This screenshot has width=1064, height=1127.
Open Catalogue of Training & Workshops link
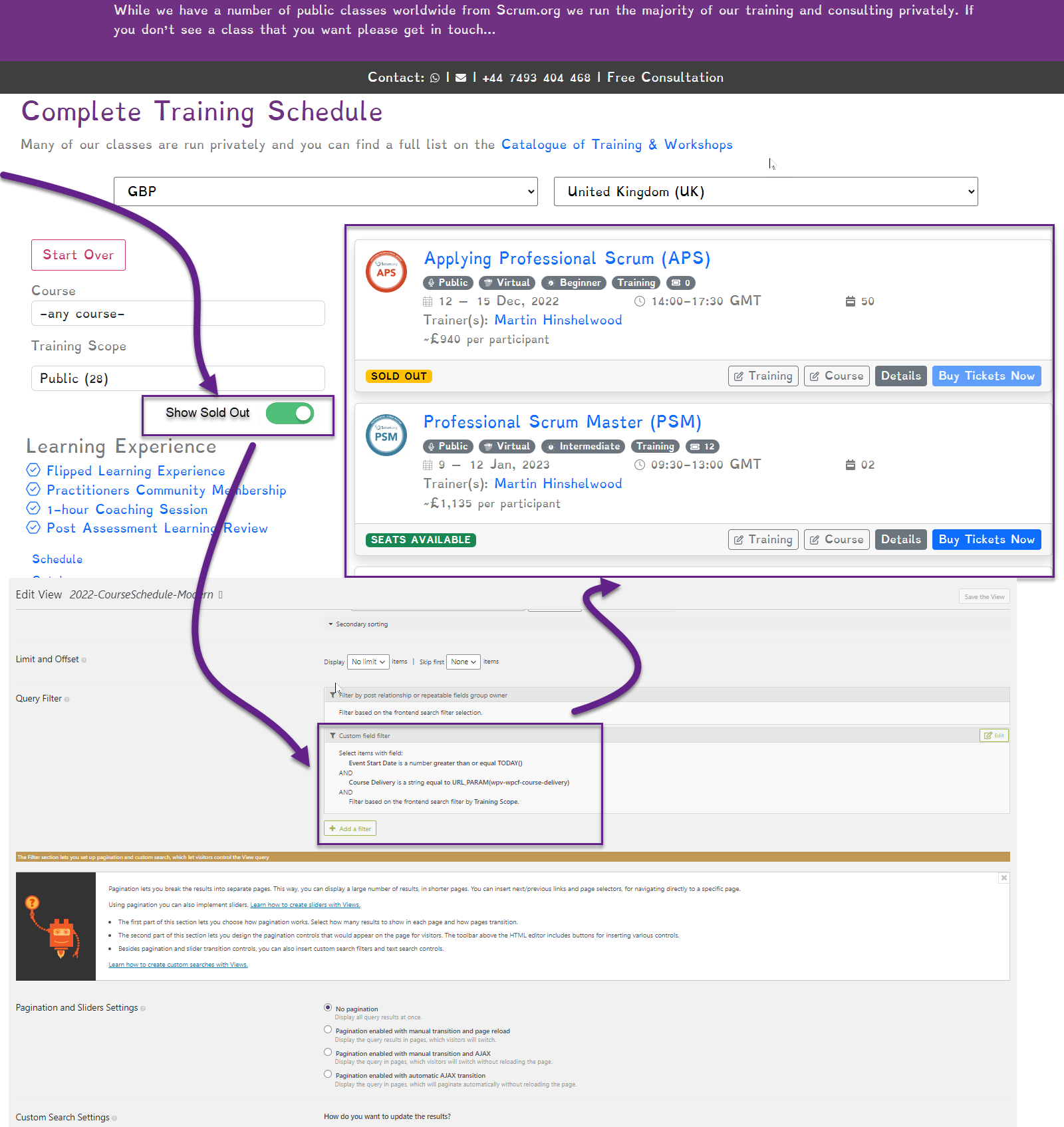pyautogui.click(x=617, y=145)
